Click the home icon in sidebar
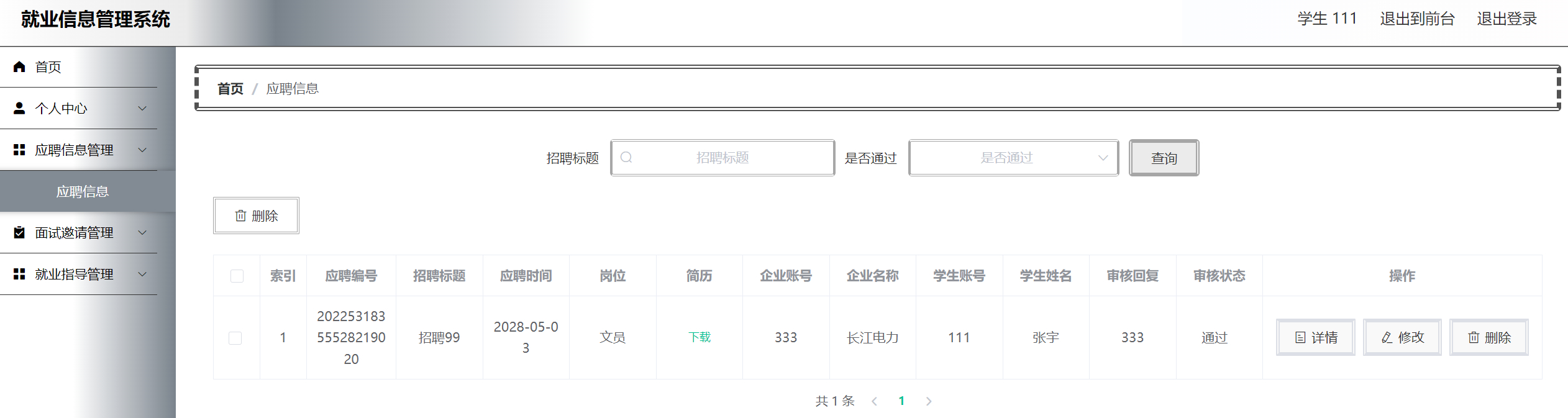This screenshot has width=1568, height=418. (19, 66)
